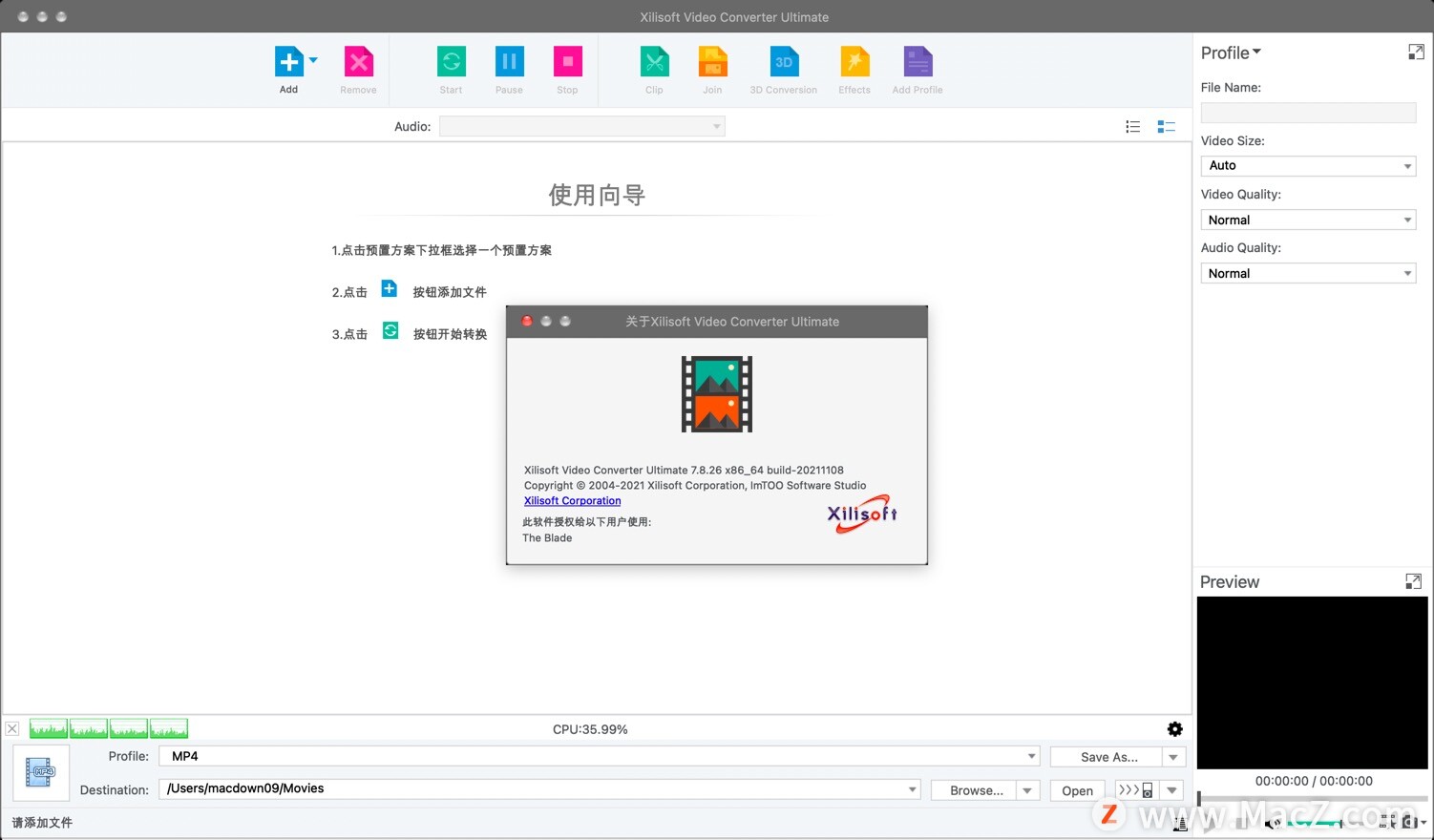The image size is (1434, 840).
Task: Open the Video Size dropdown
Action: 1308,166
